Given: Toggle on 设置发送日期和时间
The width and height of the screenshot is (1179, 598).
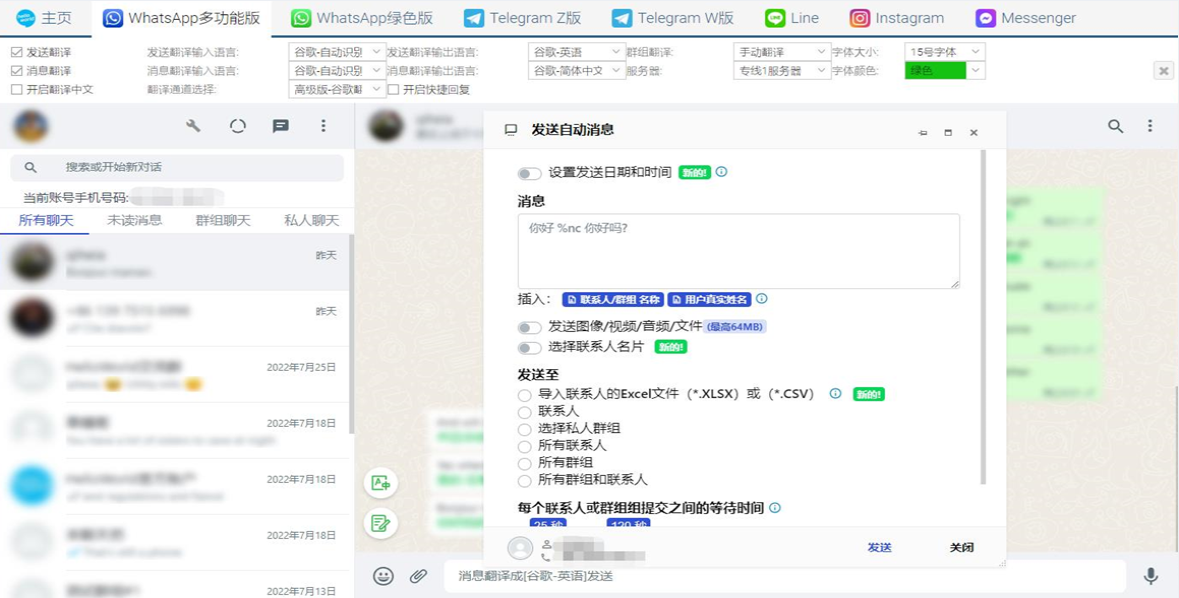Looking at the screenshot, I should click(x=529, y=173).
